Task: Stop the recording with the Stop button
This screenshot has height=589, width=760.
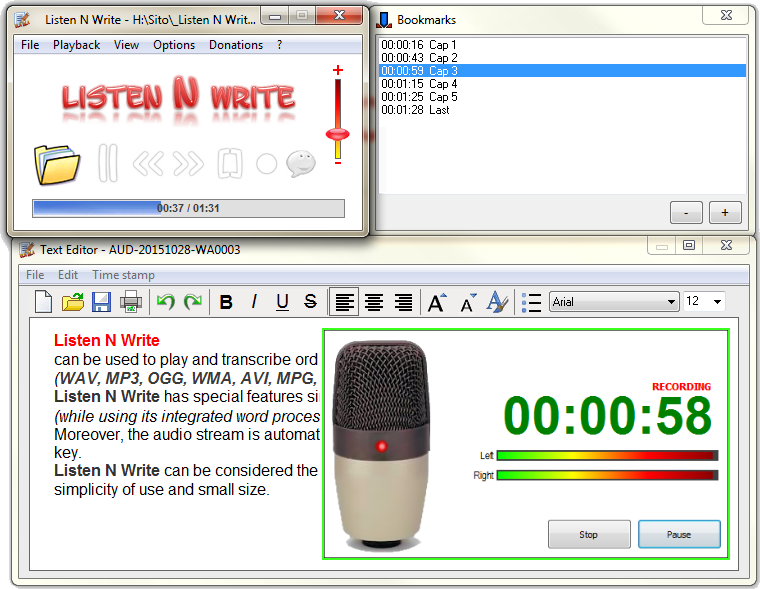Action: (589, 534)
